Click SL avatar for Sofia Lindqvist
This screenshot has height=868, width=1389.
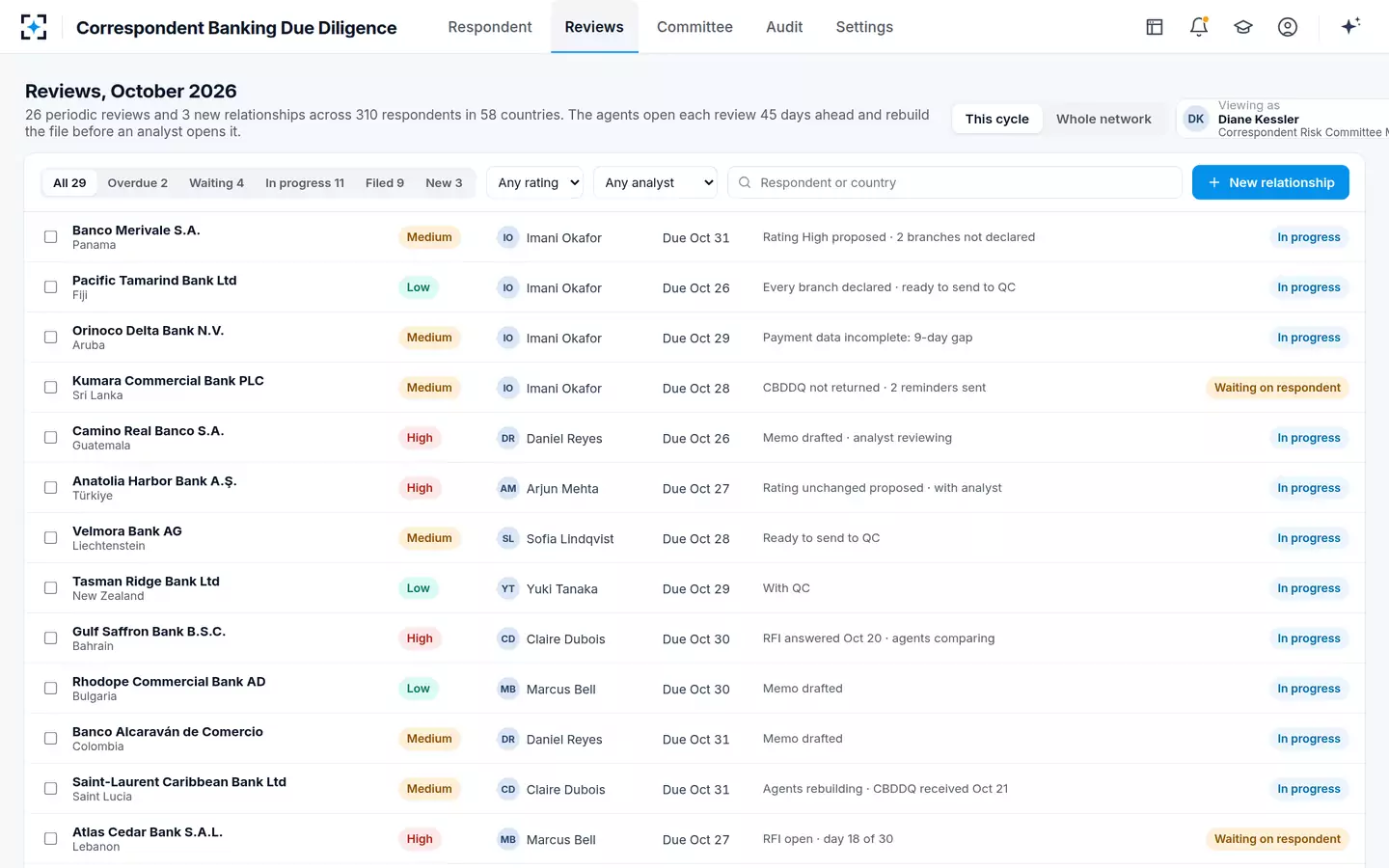(508, 538)
